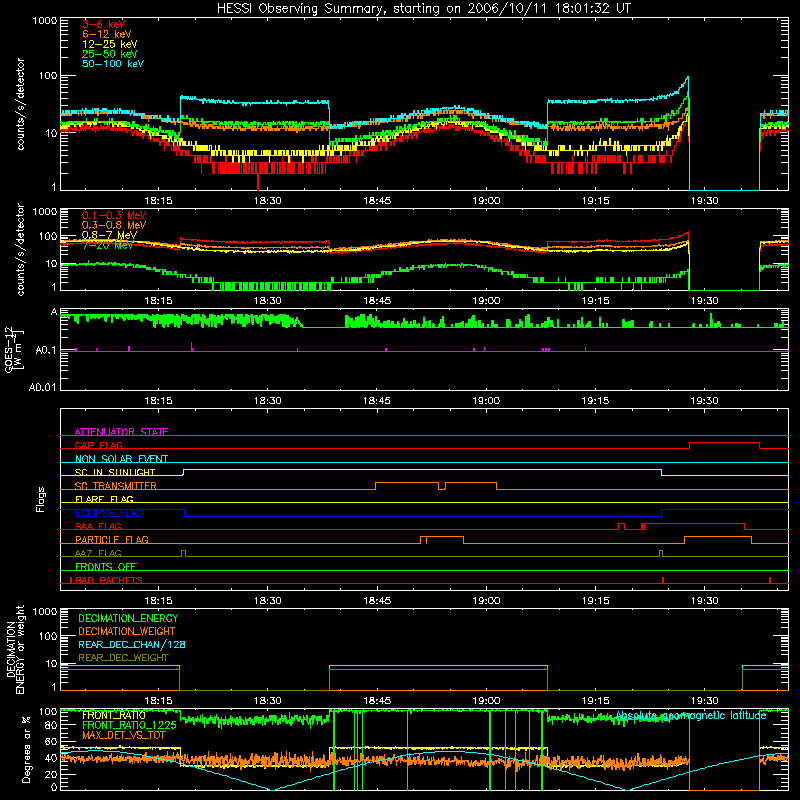Click the GOES-12 axis label
Viewport: 800px width, 800px height.
14,349
